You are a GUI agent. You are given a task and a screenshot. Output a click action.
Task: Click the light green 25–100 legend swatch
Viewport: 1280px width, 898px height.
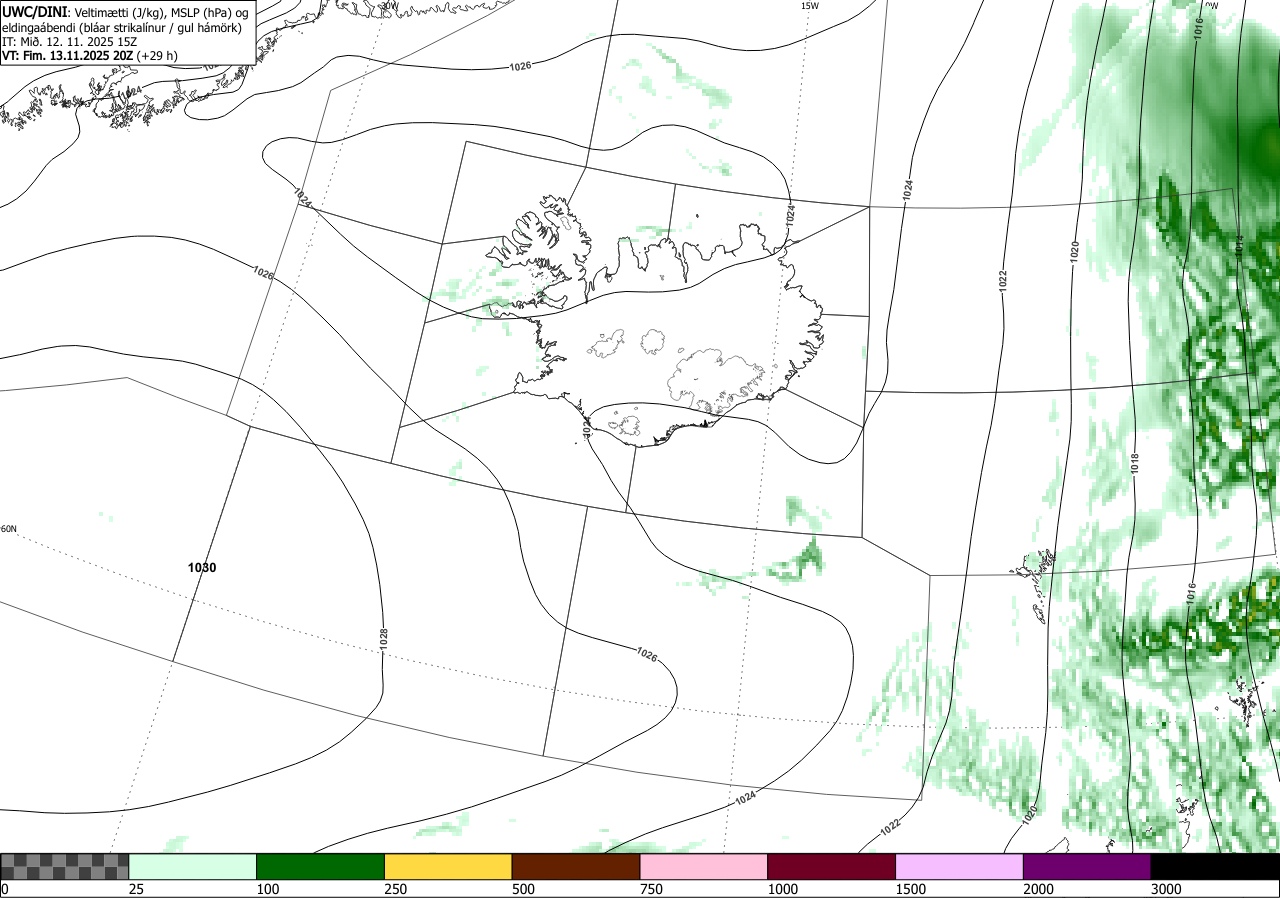(193, 866)
